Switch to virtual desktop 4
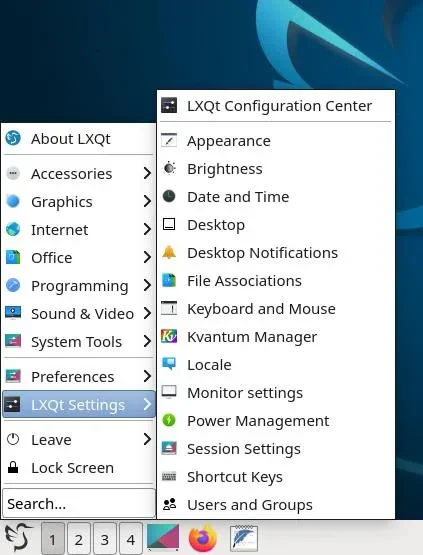Screen dimensions: 423x555 tap(131, 539)
